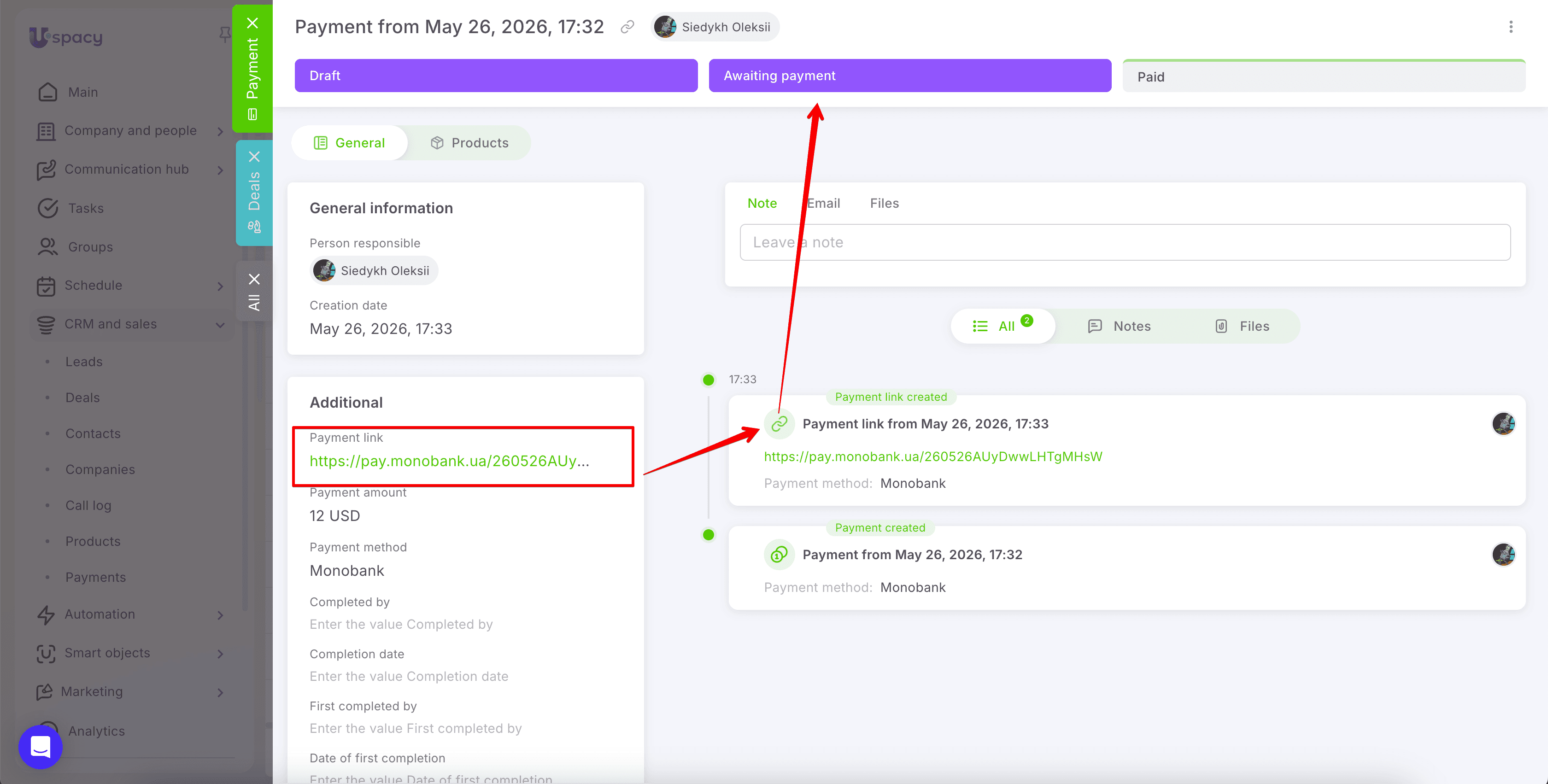Viewport: 1548px width, 784px height.
Task: Close the Deals side tab
Action: (x=254, y=157)
